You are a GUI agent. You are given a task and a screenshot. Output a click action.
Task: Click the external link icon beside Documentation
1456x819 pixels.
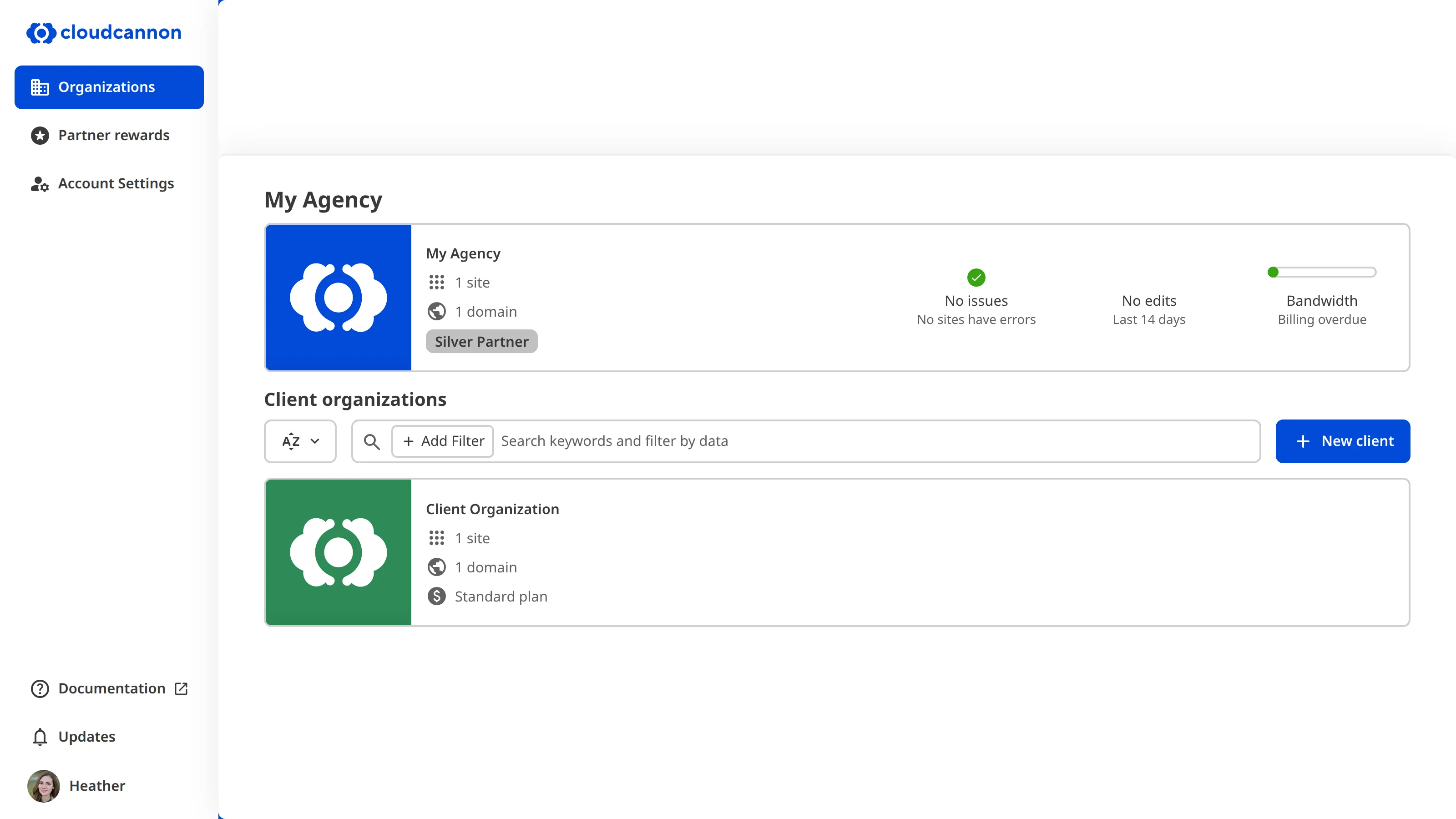[x=181, y=688]
